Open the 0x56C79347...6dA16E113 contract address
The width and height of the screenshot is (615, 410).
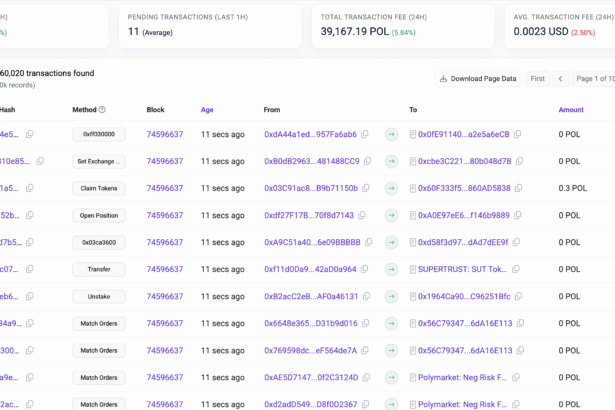pyautogui.click(x=465, y=323)
